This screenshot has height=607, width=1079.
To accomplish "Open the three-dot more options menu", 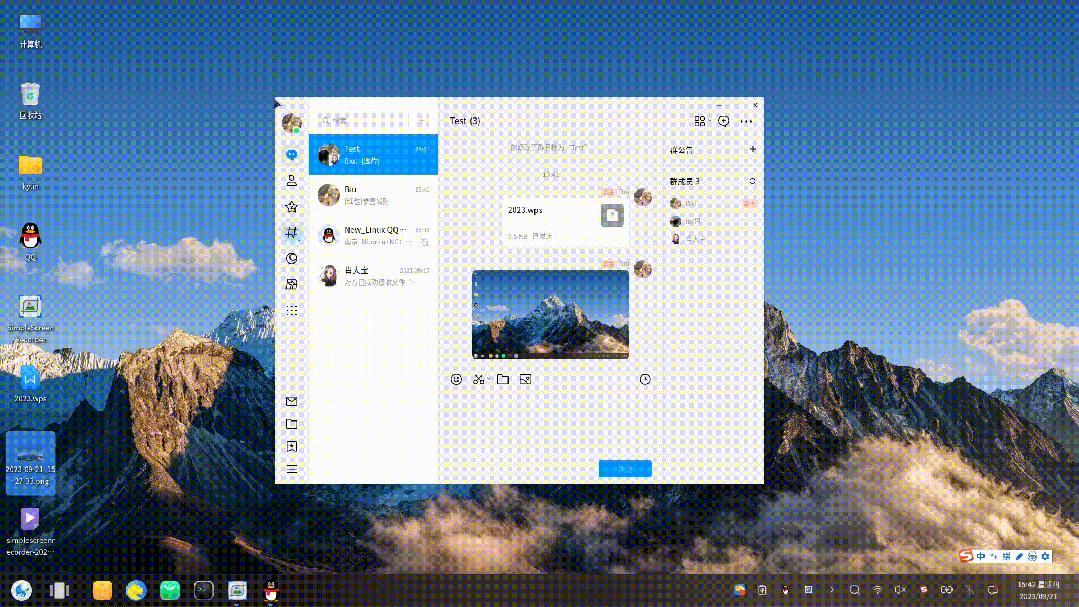I will click(x=747, y=121).
